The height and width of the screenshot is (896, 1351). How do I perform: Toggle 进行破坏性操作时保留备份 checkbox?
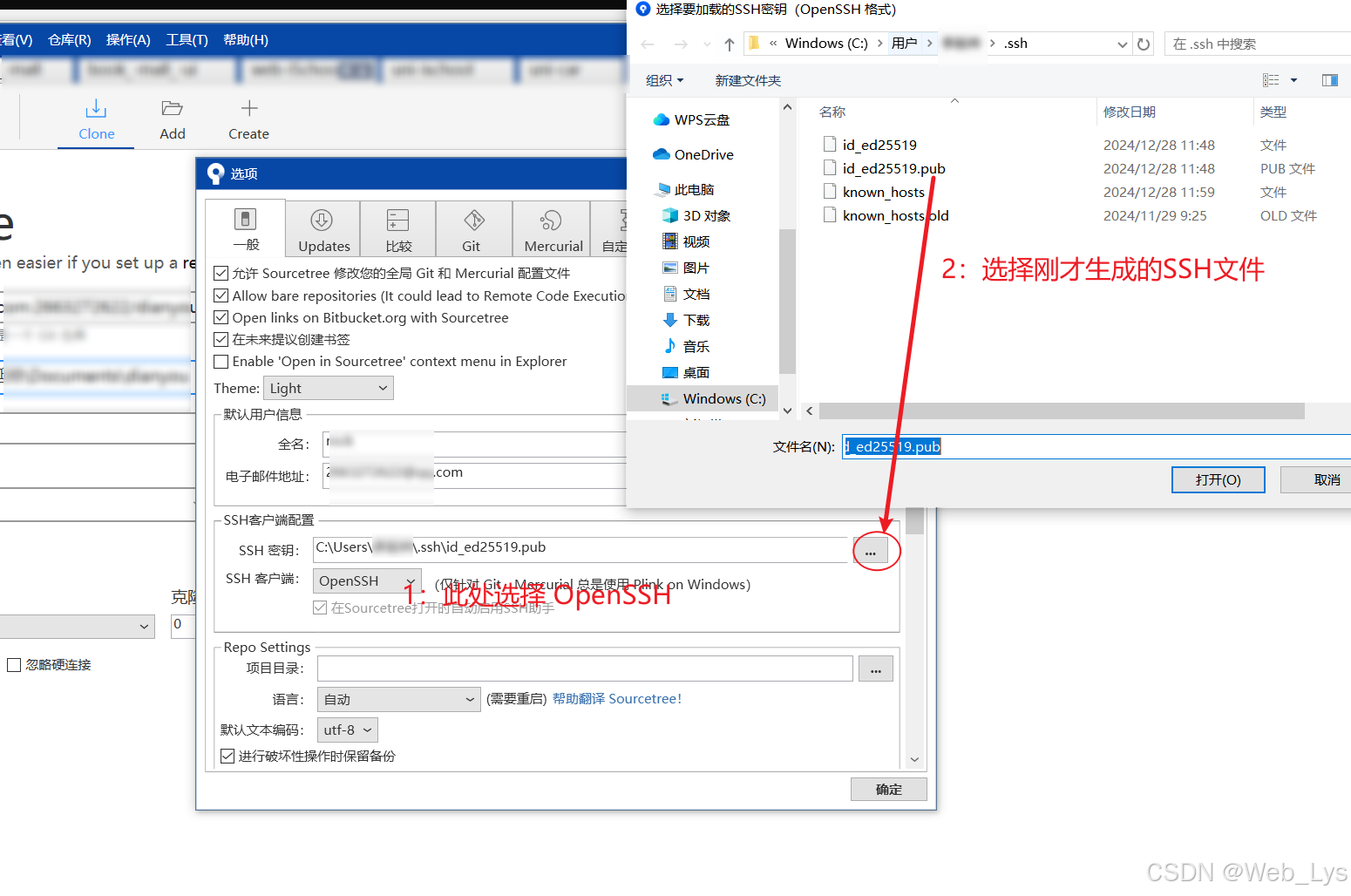point(227,757)
